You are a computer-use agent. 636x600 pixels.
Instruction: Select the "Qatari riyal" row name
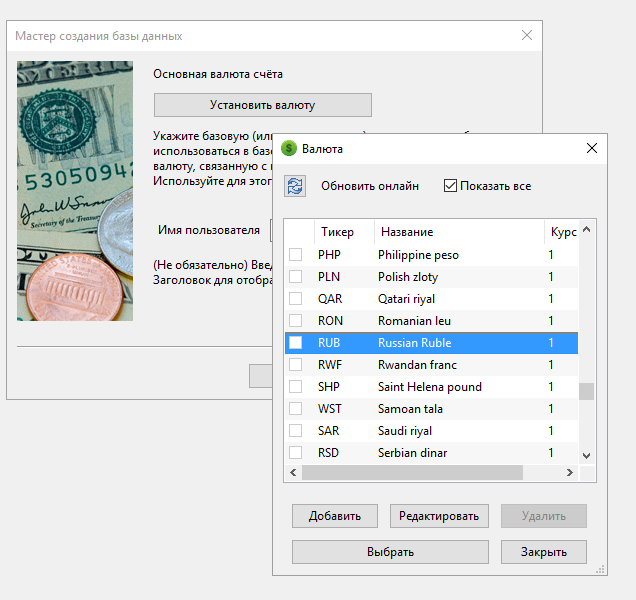click(406, 299)
